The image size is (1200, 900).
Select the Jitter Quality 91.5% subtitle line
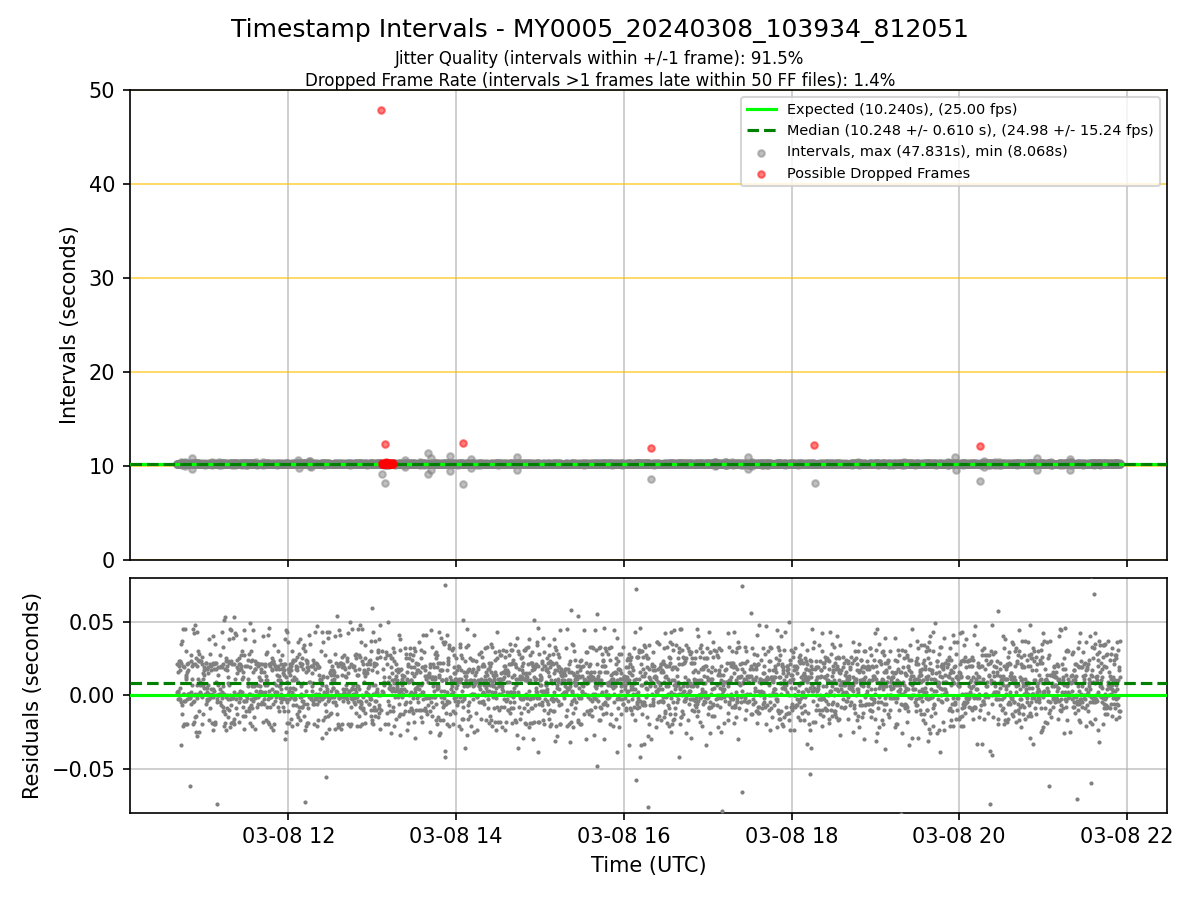599,59
